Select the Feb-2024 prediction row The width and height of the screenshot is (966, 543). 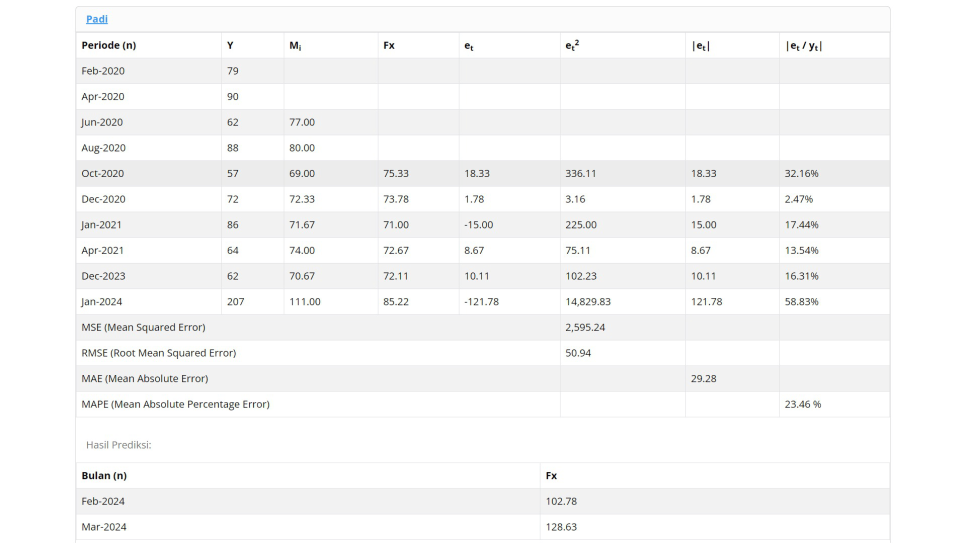tap(482, 502)
